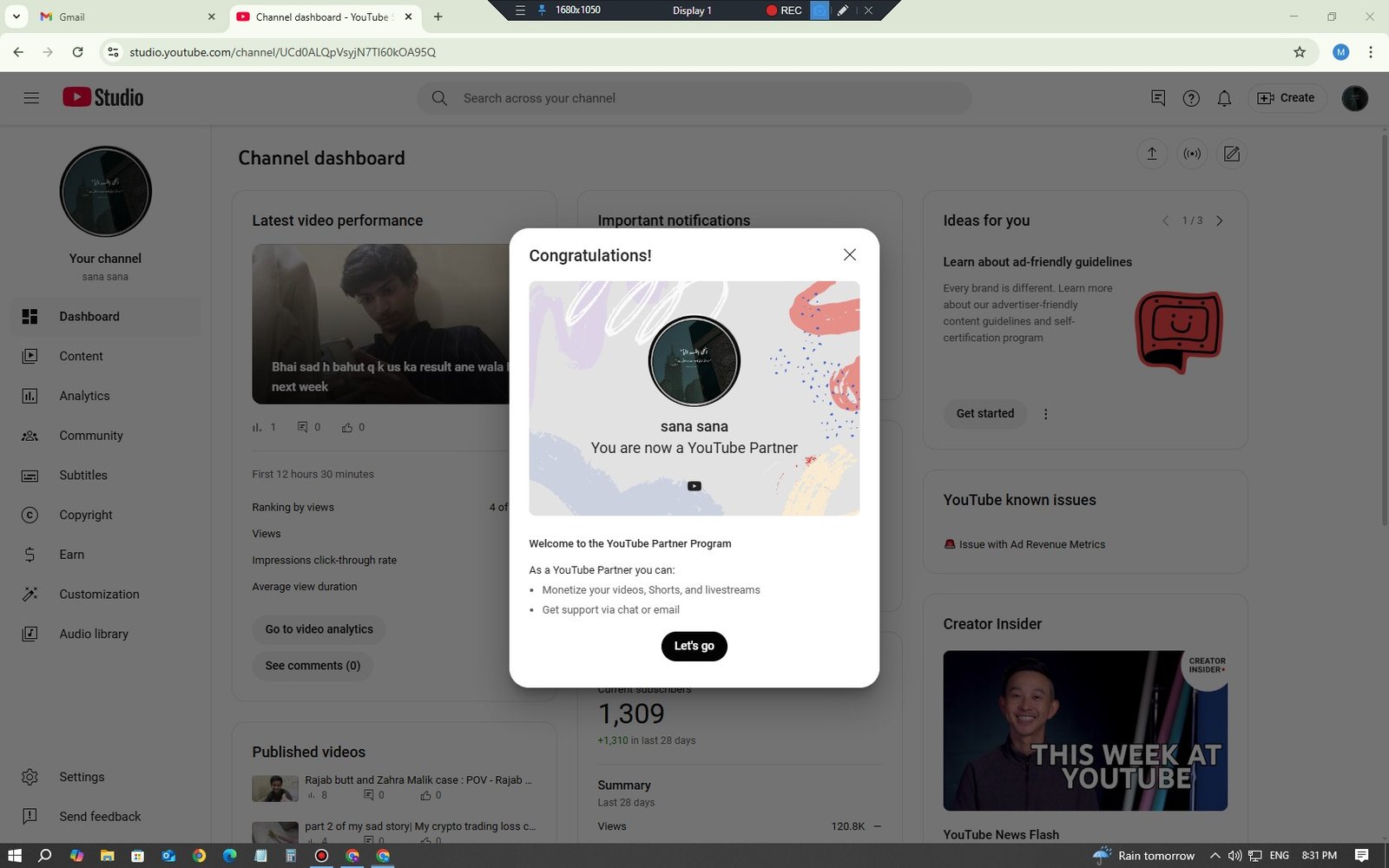Viewport: 1389px width, 868px height.
Task: Open the Chrome three-dot menu
Action: [1371, 52]
